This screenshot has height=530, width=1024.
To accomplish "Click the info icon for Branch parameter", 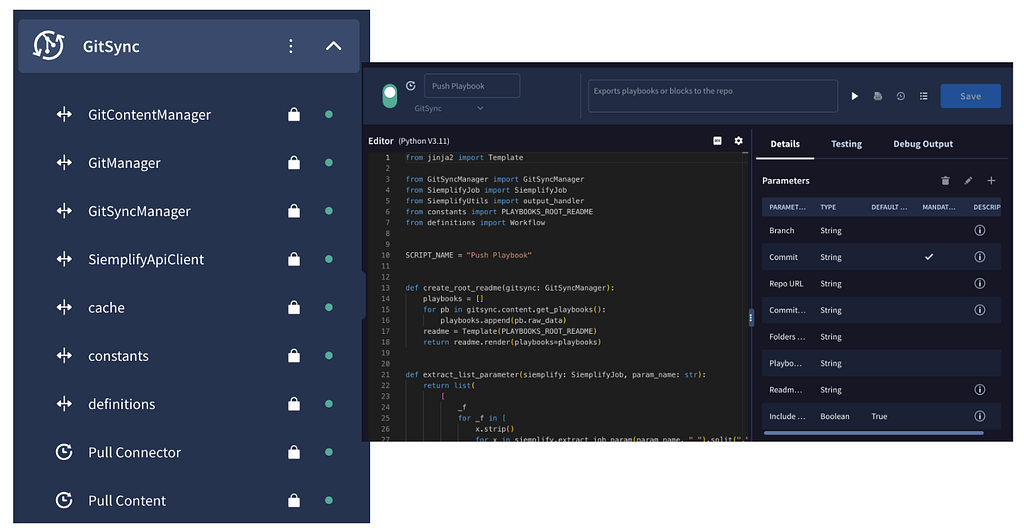I will pyautogui.click(x=980, y=230).
